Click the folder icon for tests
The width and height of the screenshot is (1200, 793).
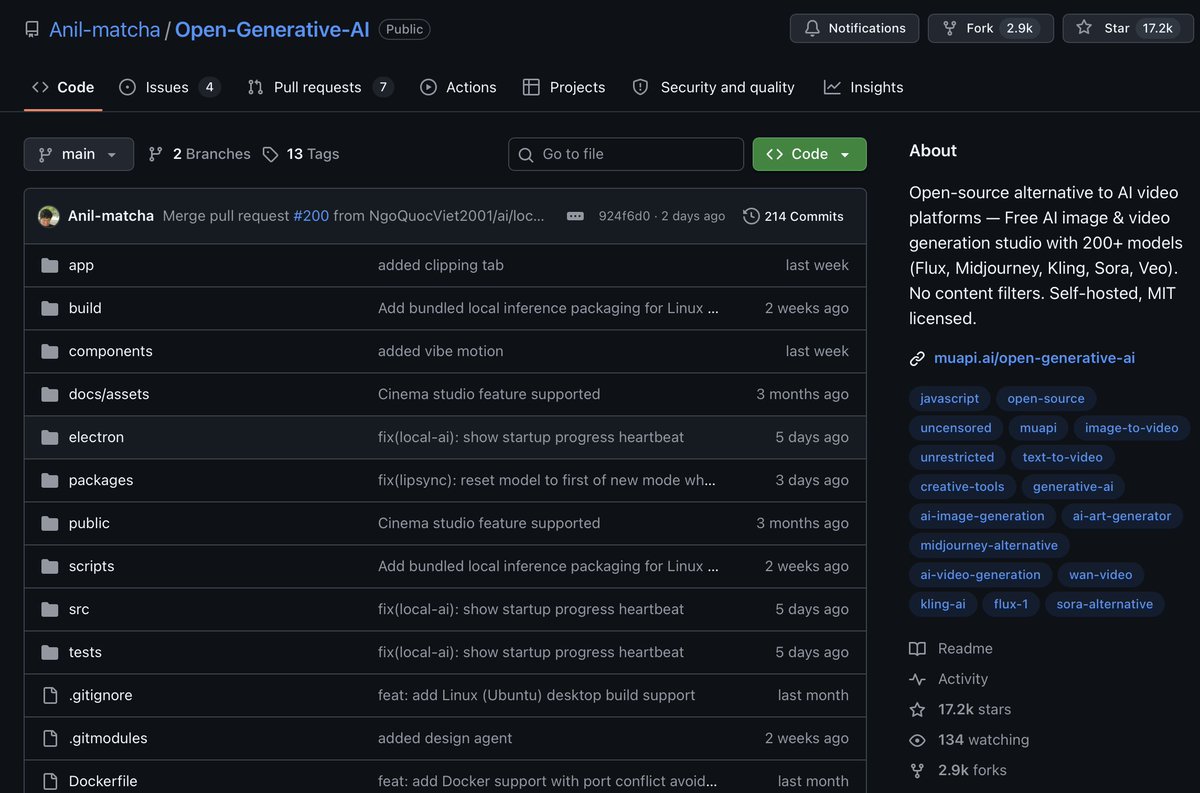(x=50, y=652)
